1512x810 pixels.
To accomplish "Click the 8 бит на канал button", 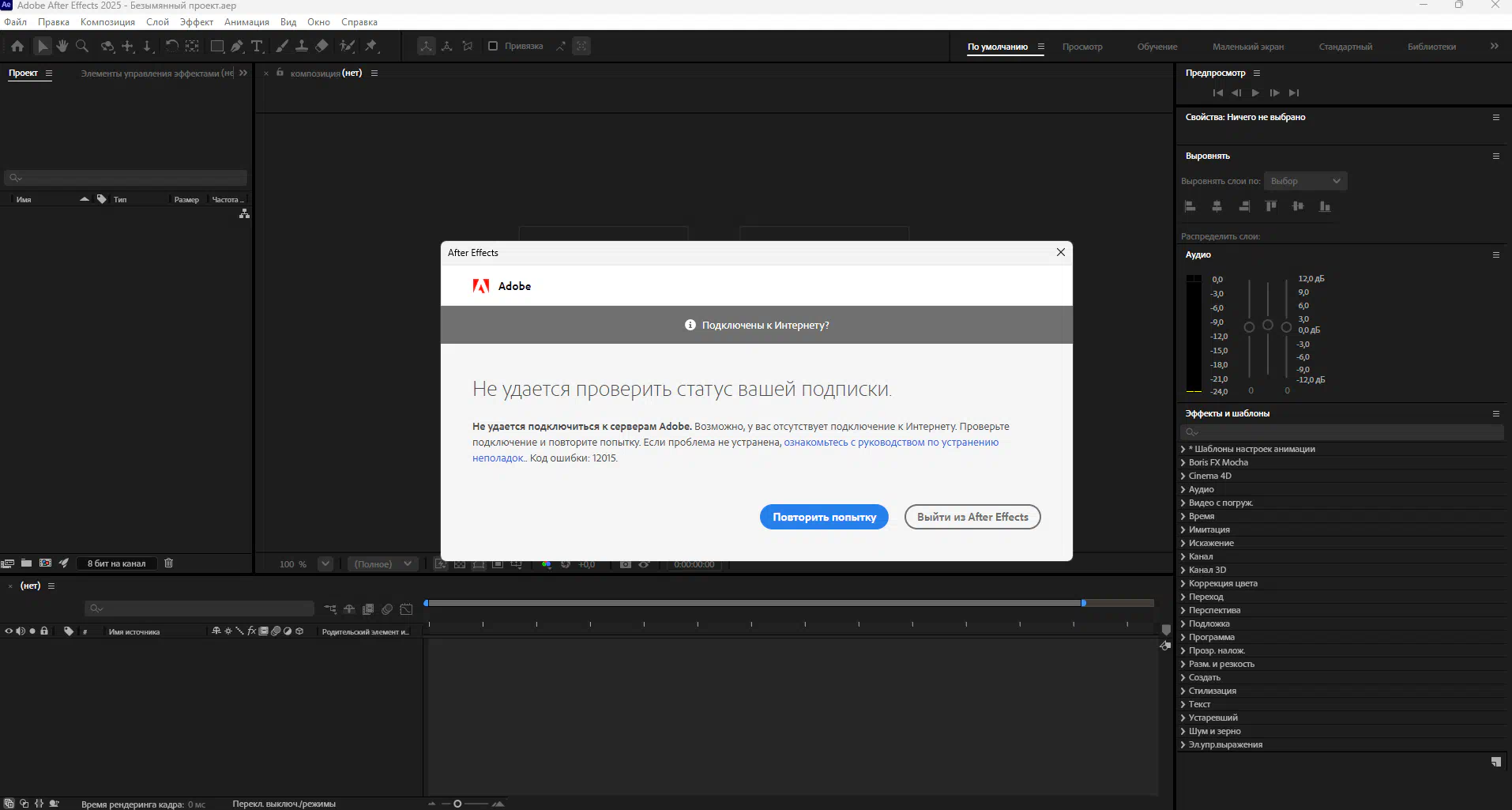I will tap(117, 563).
